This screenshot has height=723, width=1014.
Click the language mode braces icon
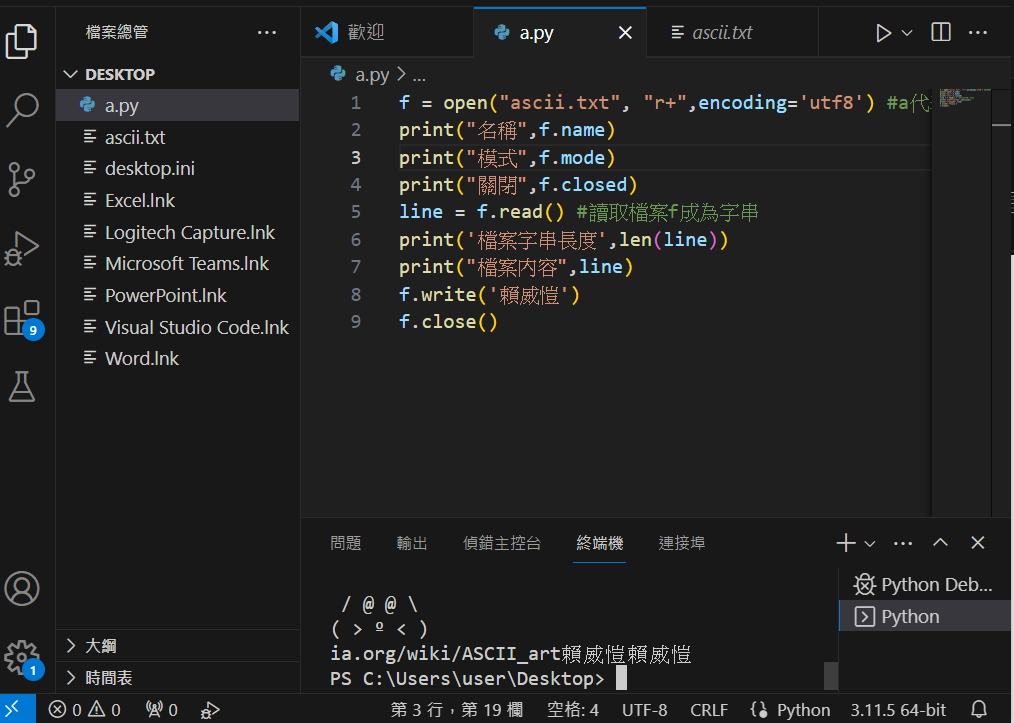pyautogui.click(x=759, y=709)
